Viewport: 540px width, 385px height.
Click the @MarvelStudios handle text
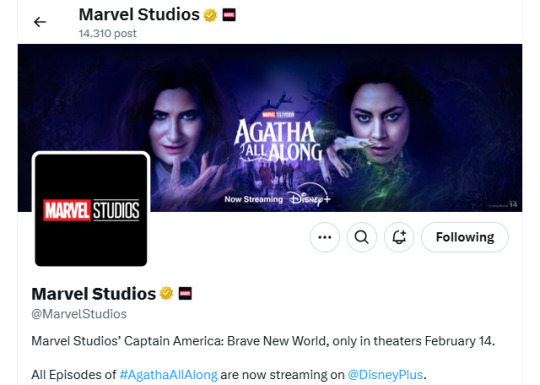coord(79,314)
